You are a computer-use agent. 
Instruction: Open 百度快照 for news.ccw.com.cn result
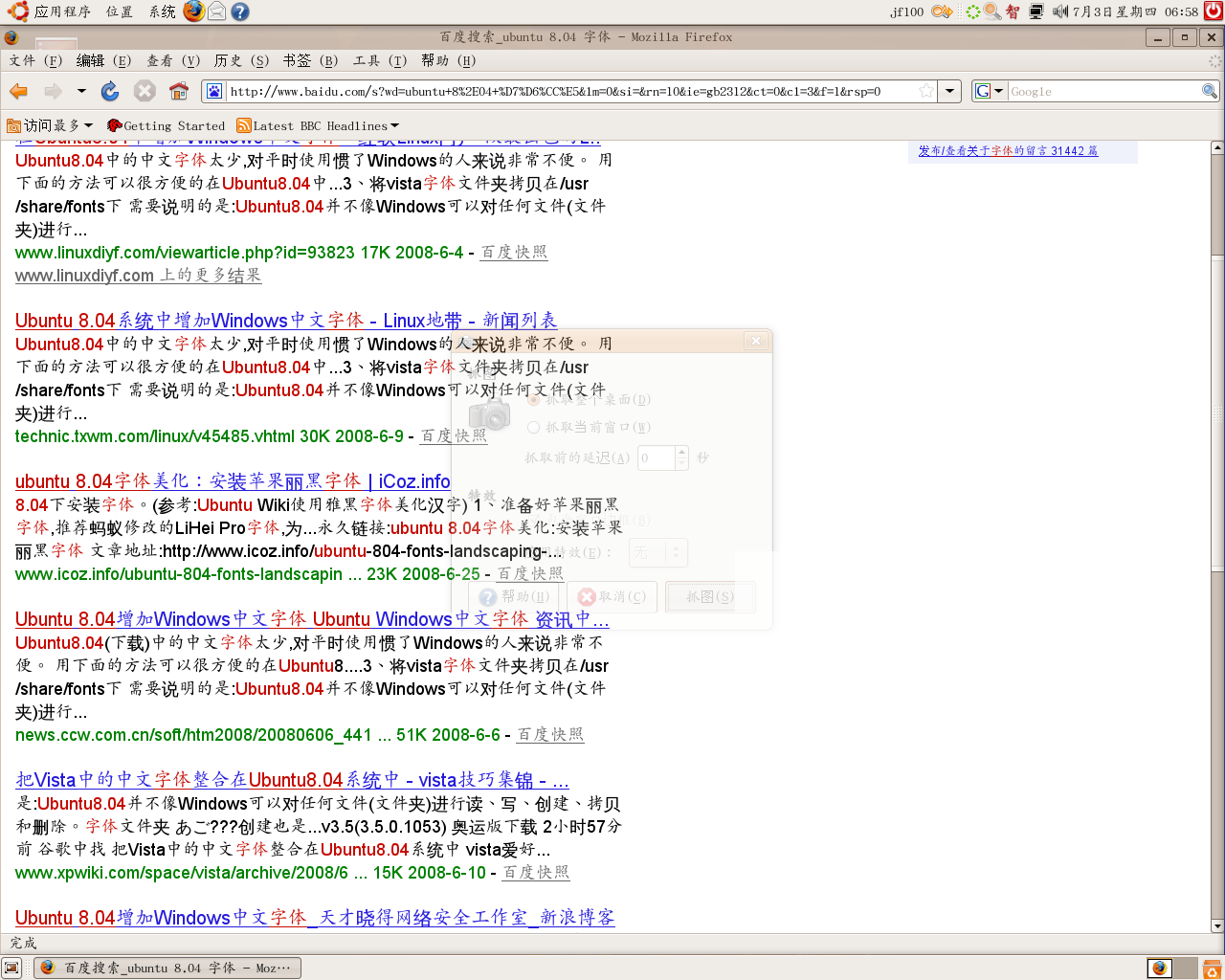550,735
